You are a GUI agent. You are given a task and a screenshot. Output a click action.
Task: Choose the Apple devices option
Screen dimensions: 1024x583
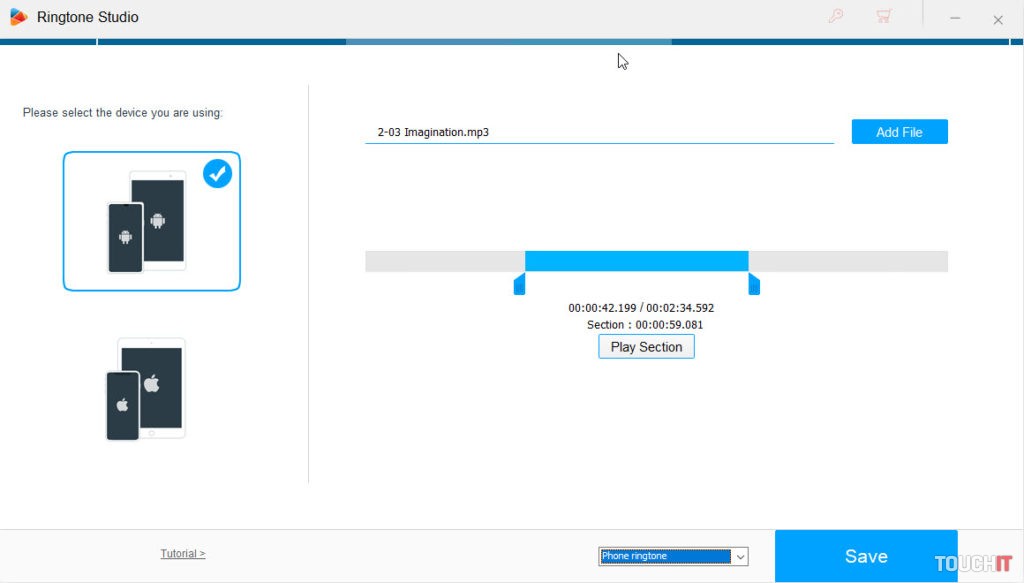[x=147, y=389]
